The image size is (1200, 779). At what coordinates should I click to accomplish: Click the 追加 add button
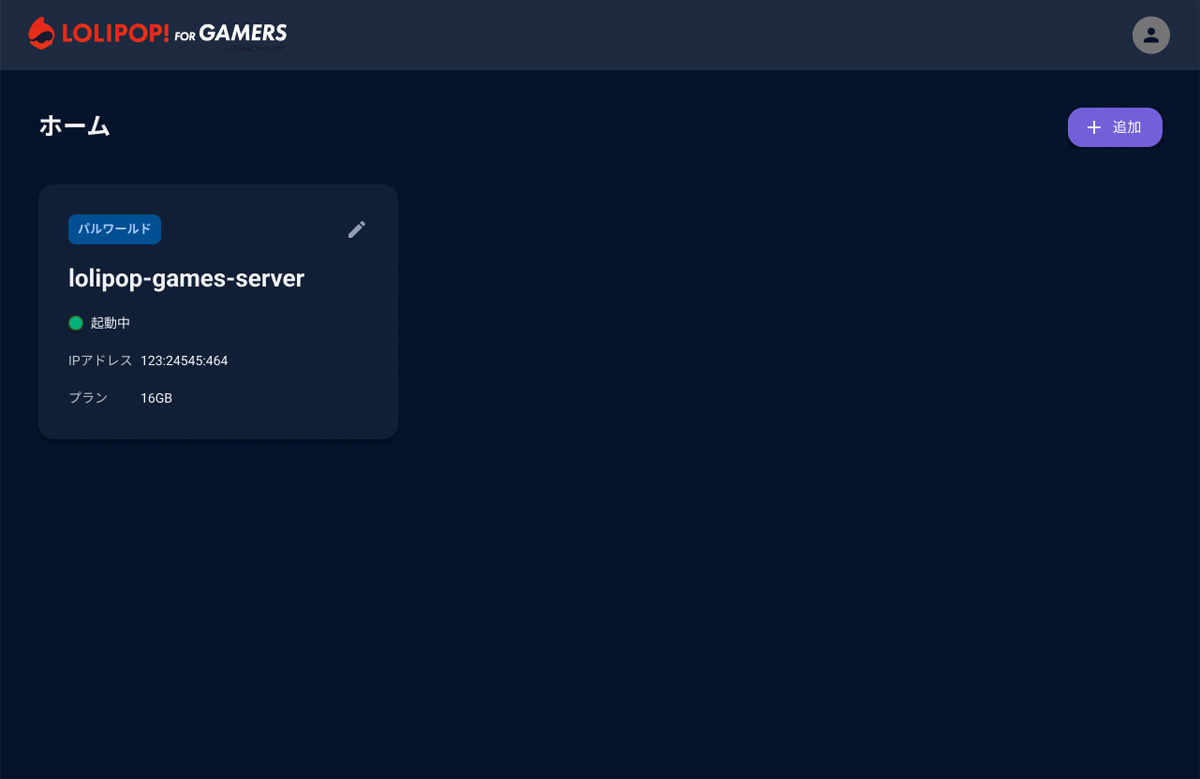pos(1115,127)
